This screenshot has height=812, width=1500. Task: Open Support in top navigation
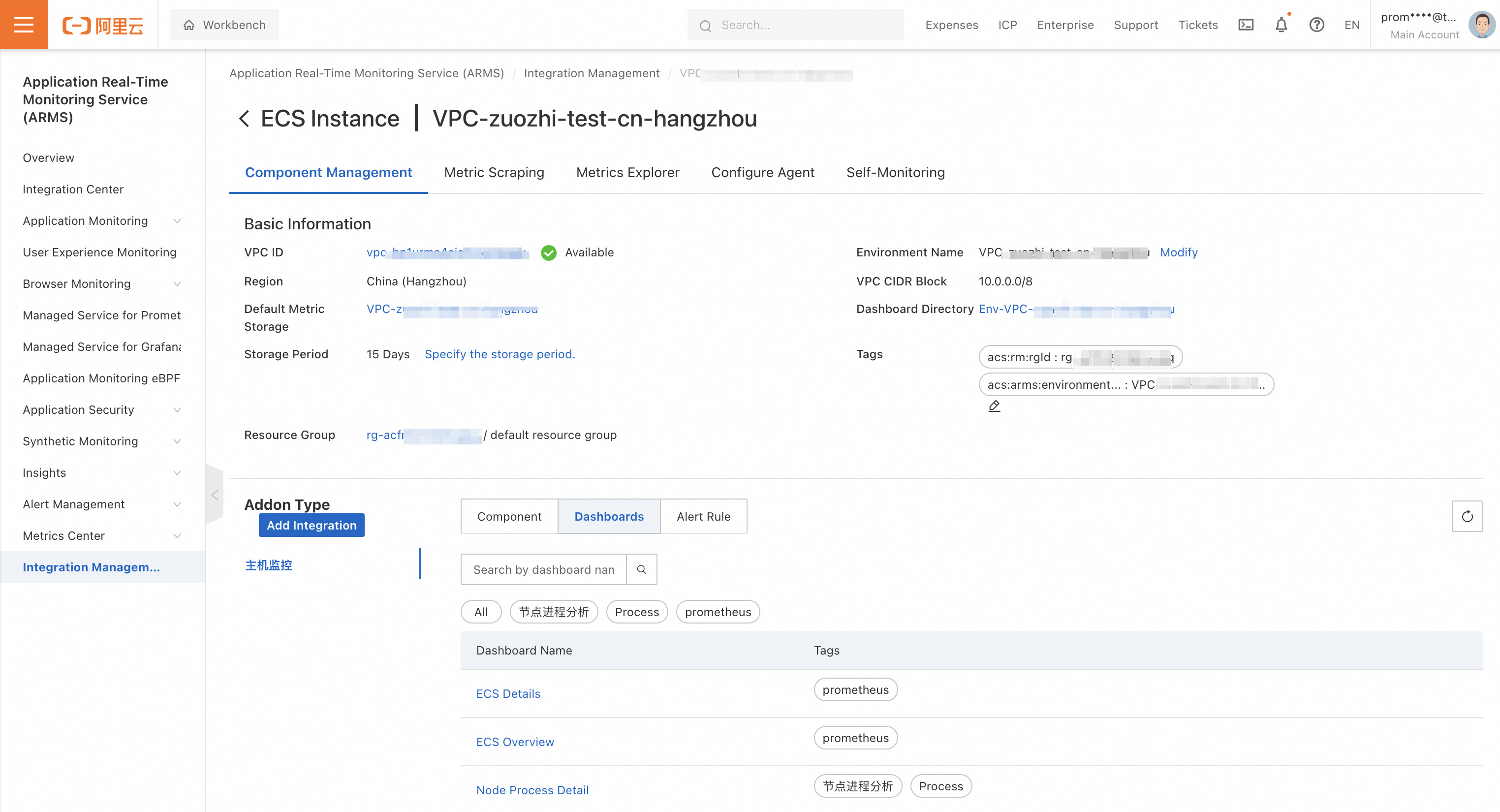click(1135, 25)
